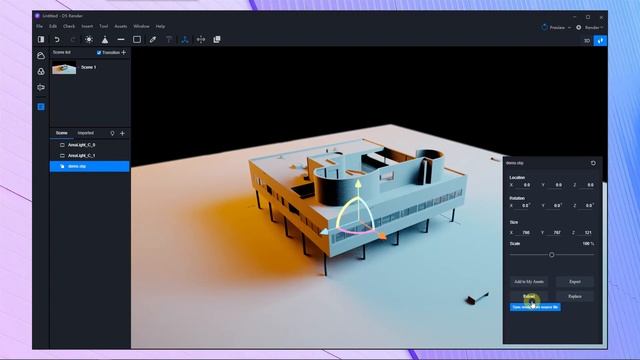Select the Scene 1 thumbnail
This screenshot has width=640, height=360.
click(64, 67)
